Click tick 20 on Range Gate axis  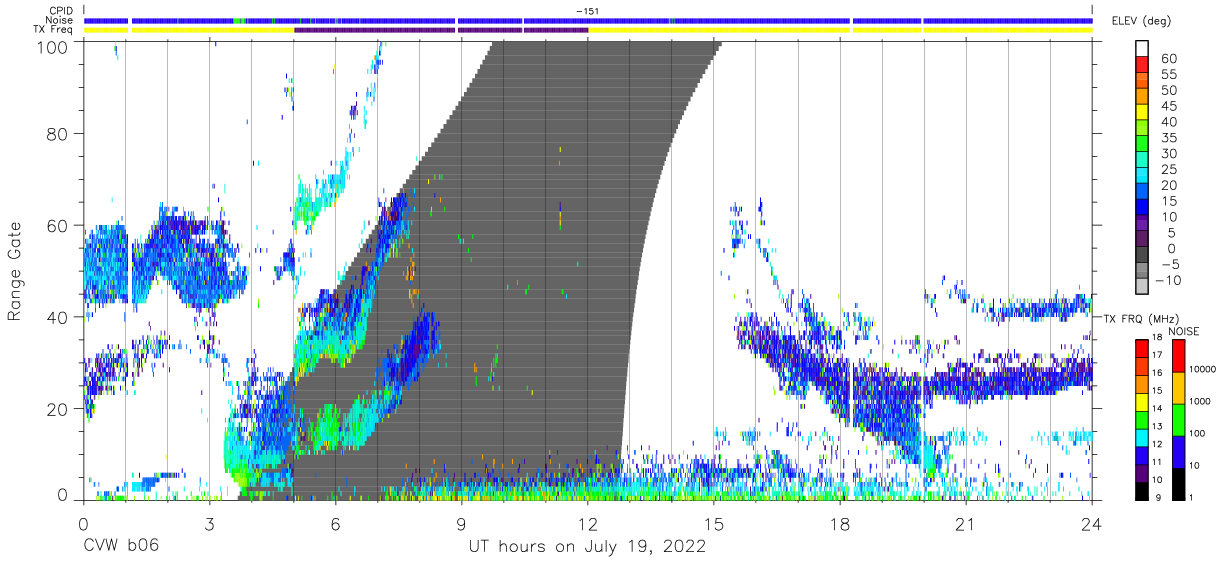[58, 409]
